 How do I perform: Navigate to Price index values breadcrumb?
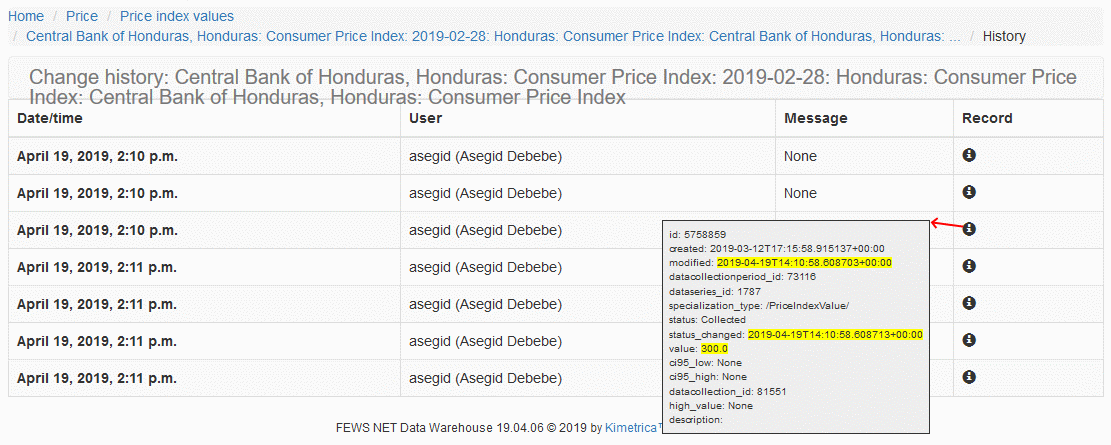coord(177,16)
